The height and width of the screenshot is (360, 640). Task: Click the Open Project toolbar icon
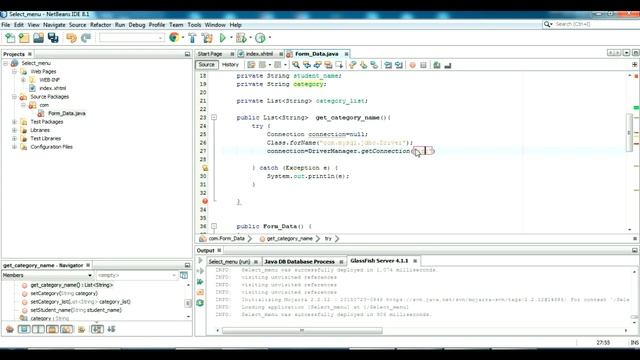pos(38,38)
